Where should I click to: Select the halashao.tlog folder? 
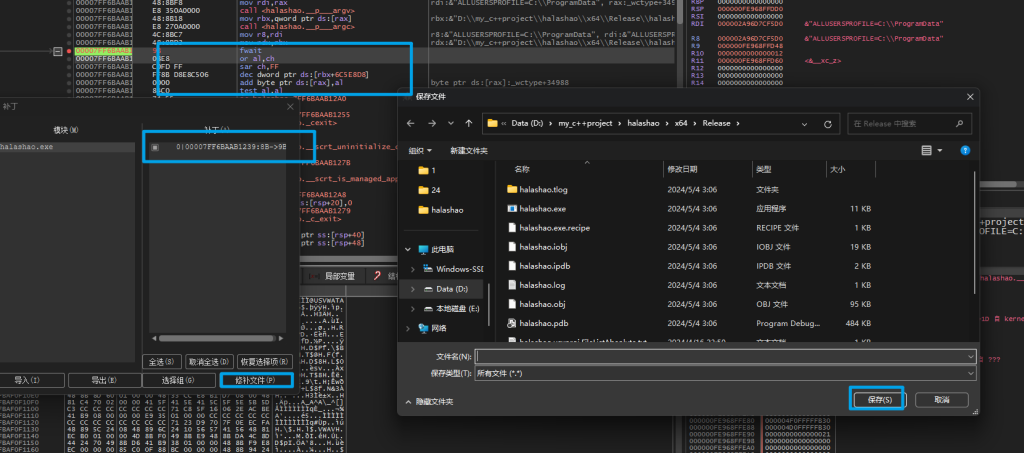click(x=544, y=189)
